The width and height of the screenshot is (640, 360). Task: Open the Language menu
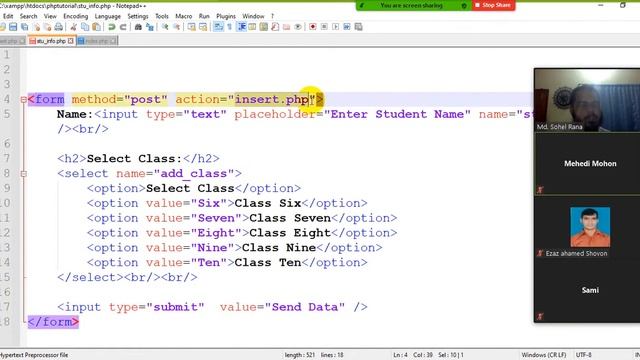click(108, 16)
